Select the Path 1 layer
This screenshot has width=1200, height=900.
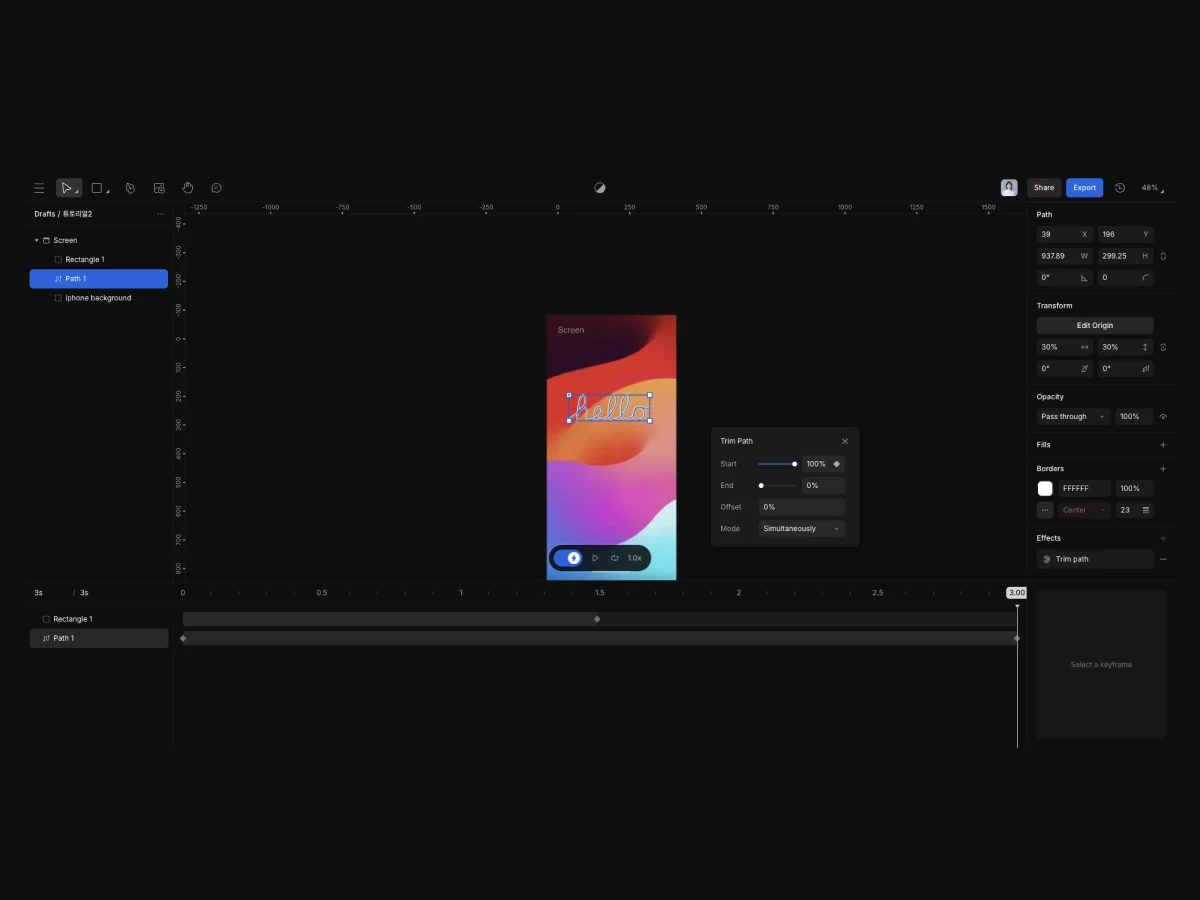click(98, 279)
